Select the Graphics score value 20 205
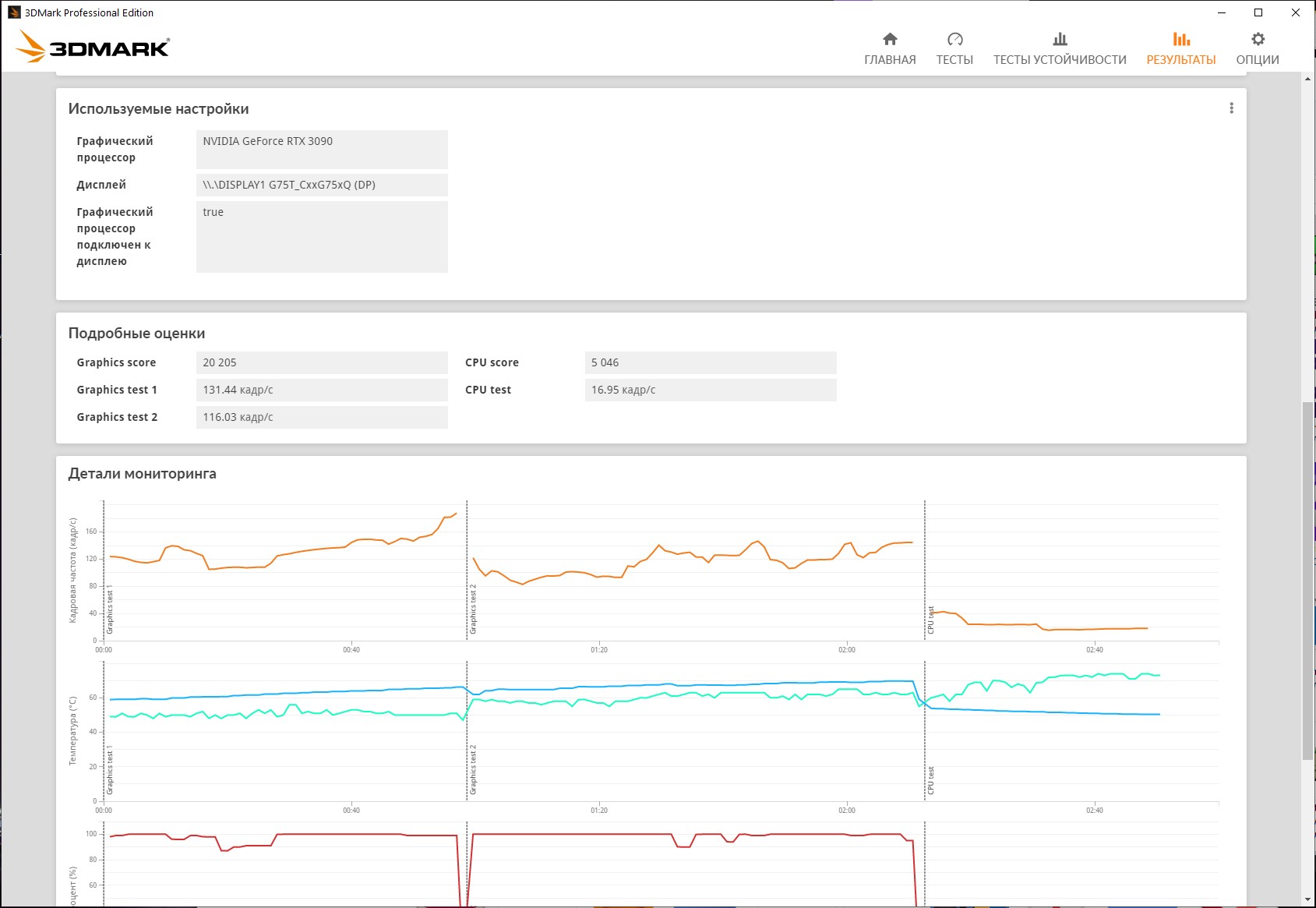Viewport: 1316px width, 908px height. click(x=322, y=362)
